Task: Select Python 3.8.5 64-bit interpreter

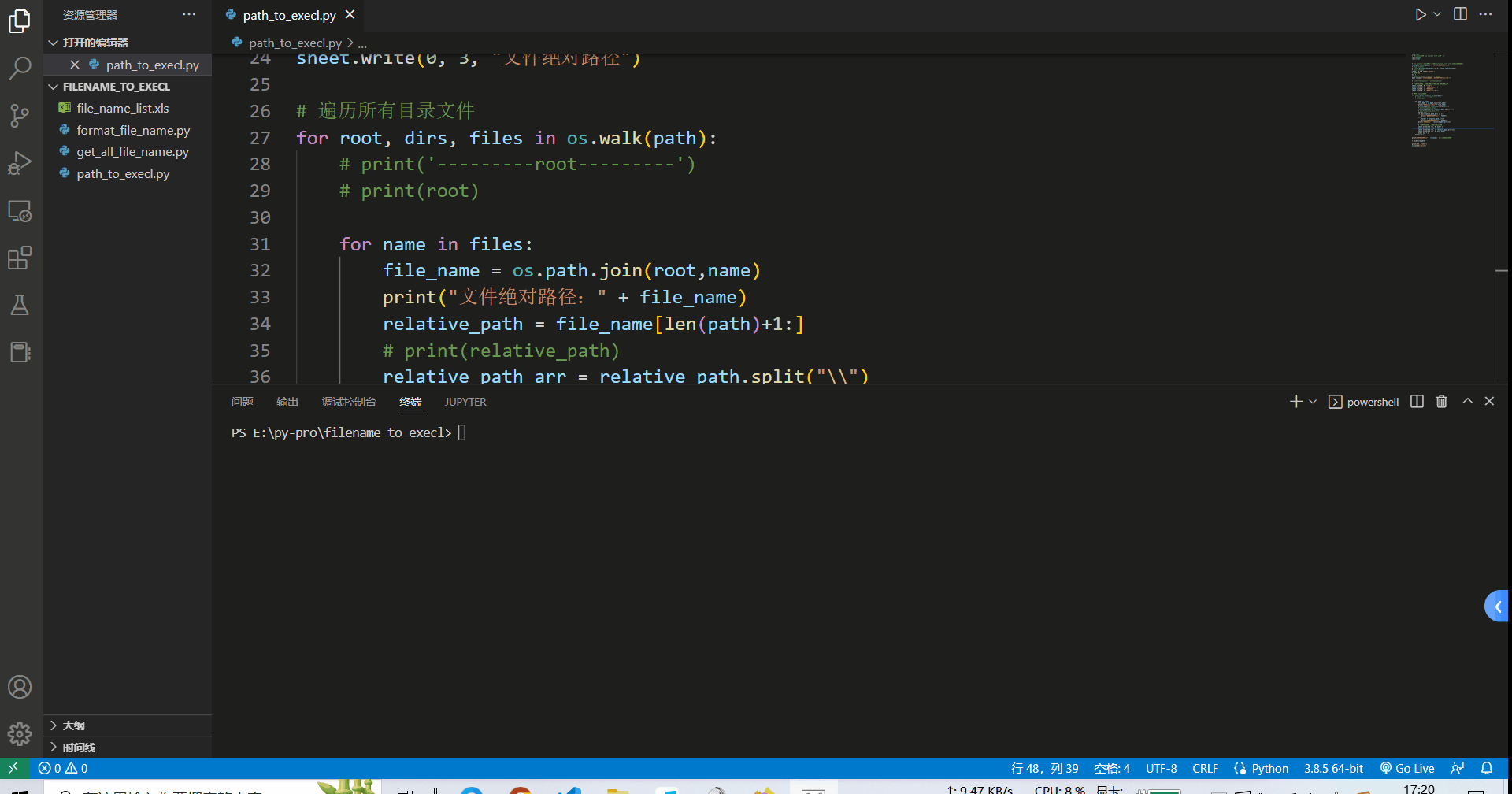Action: tap(1332, 768)
